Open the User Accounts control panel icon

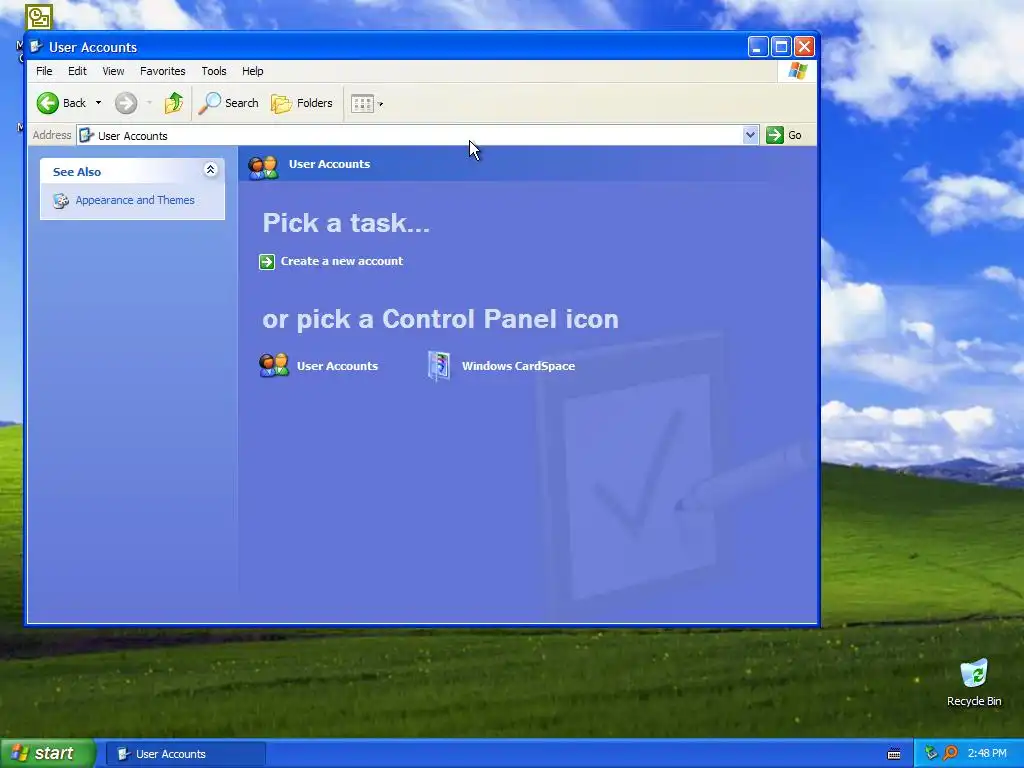(x=274, y=366)
